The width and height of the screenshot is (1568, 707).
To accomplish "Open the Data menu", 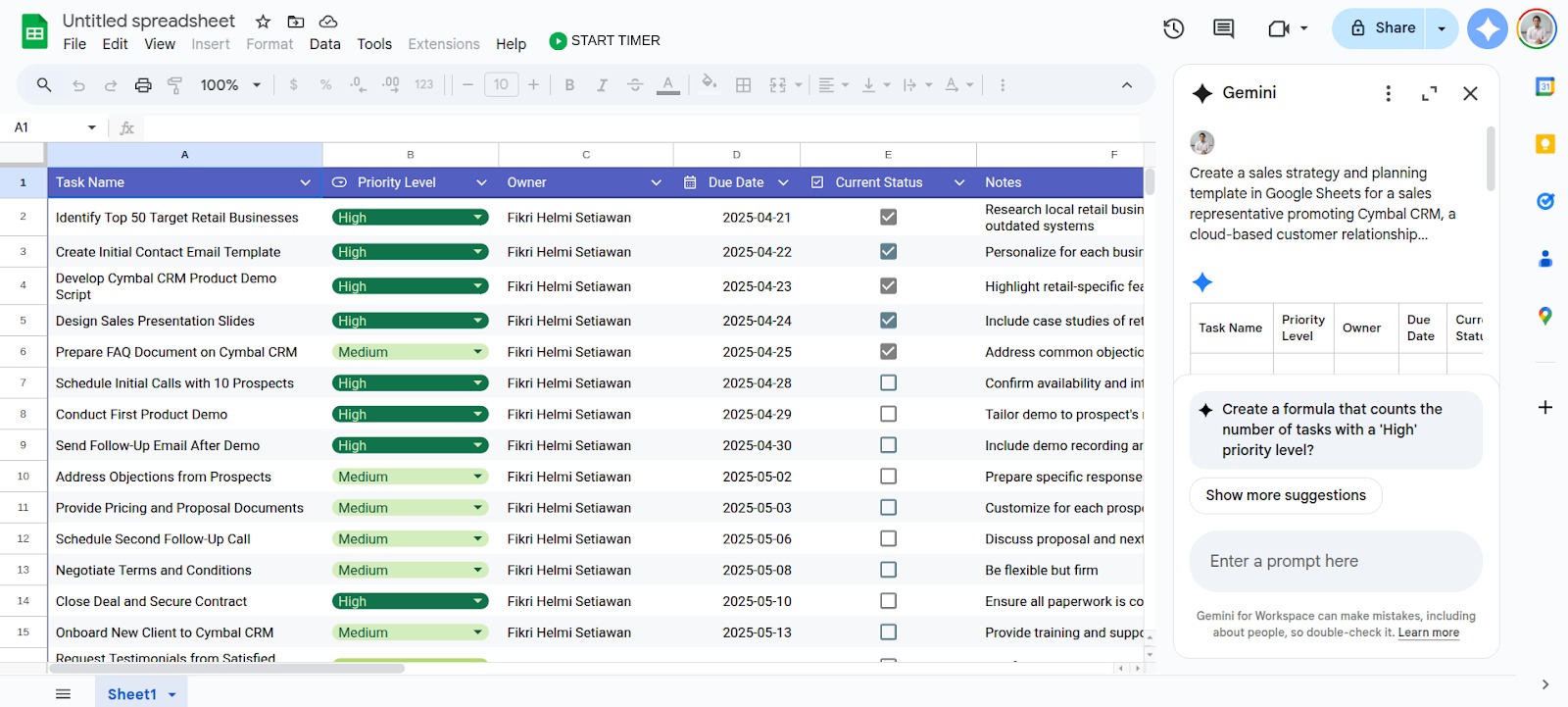I will point(324,44).
